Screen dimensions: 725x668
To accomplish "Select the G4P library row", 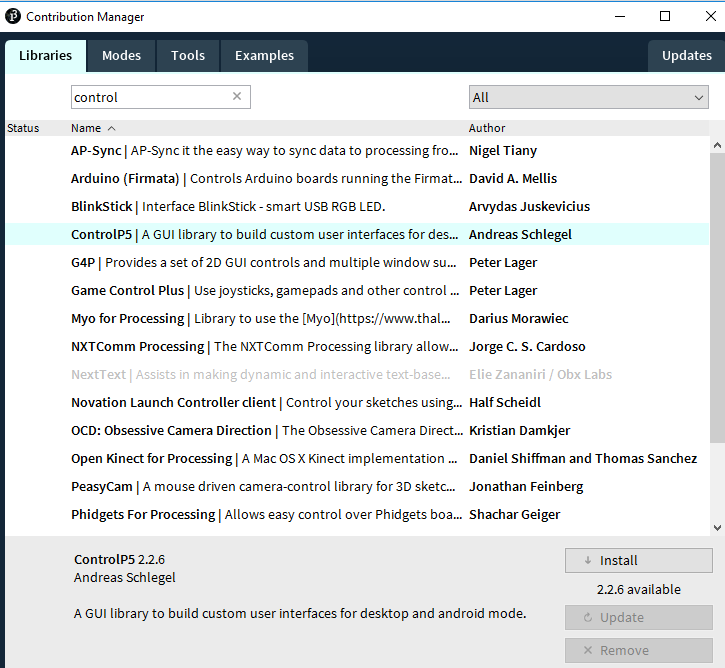I will tap(357, 263).
